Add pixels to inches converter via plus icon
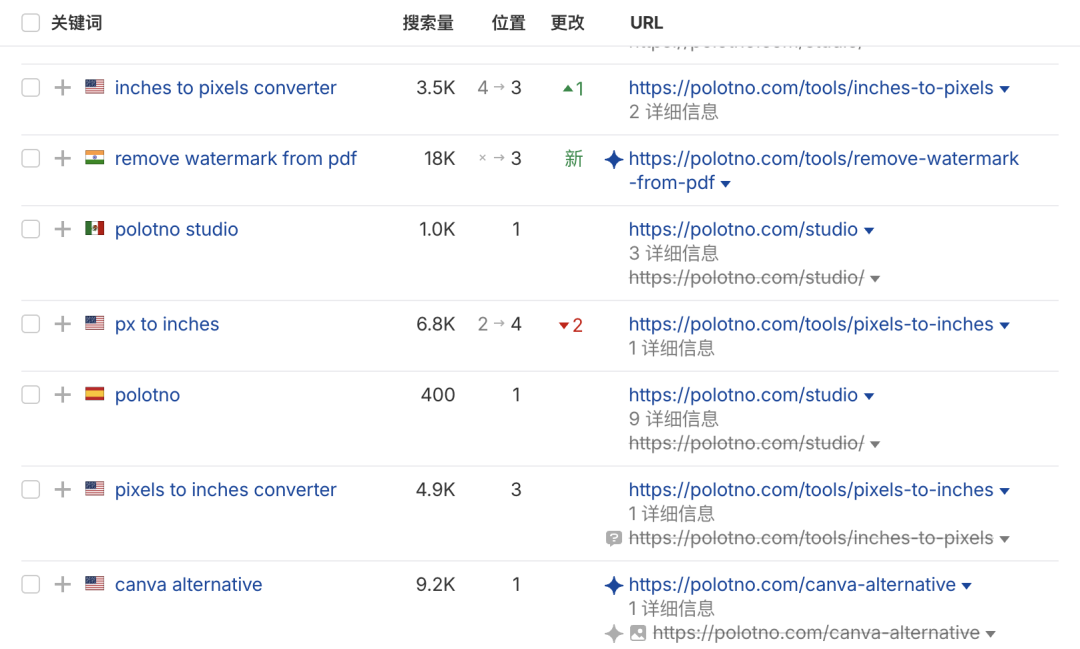Viewport: 1080px width, 649px height. pos(63,489)
